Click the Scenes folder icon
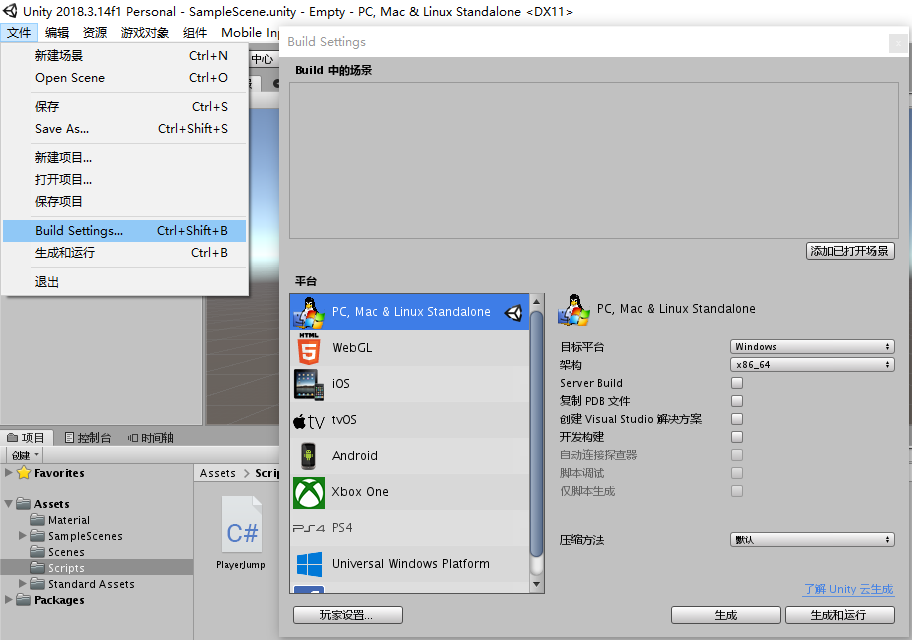 [38, 552]
